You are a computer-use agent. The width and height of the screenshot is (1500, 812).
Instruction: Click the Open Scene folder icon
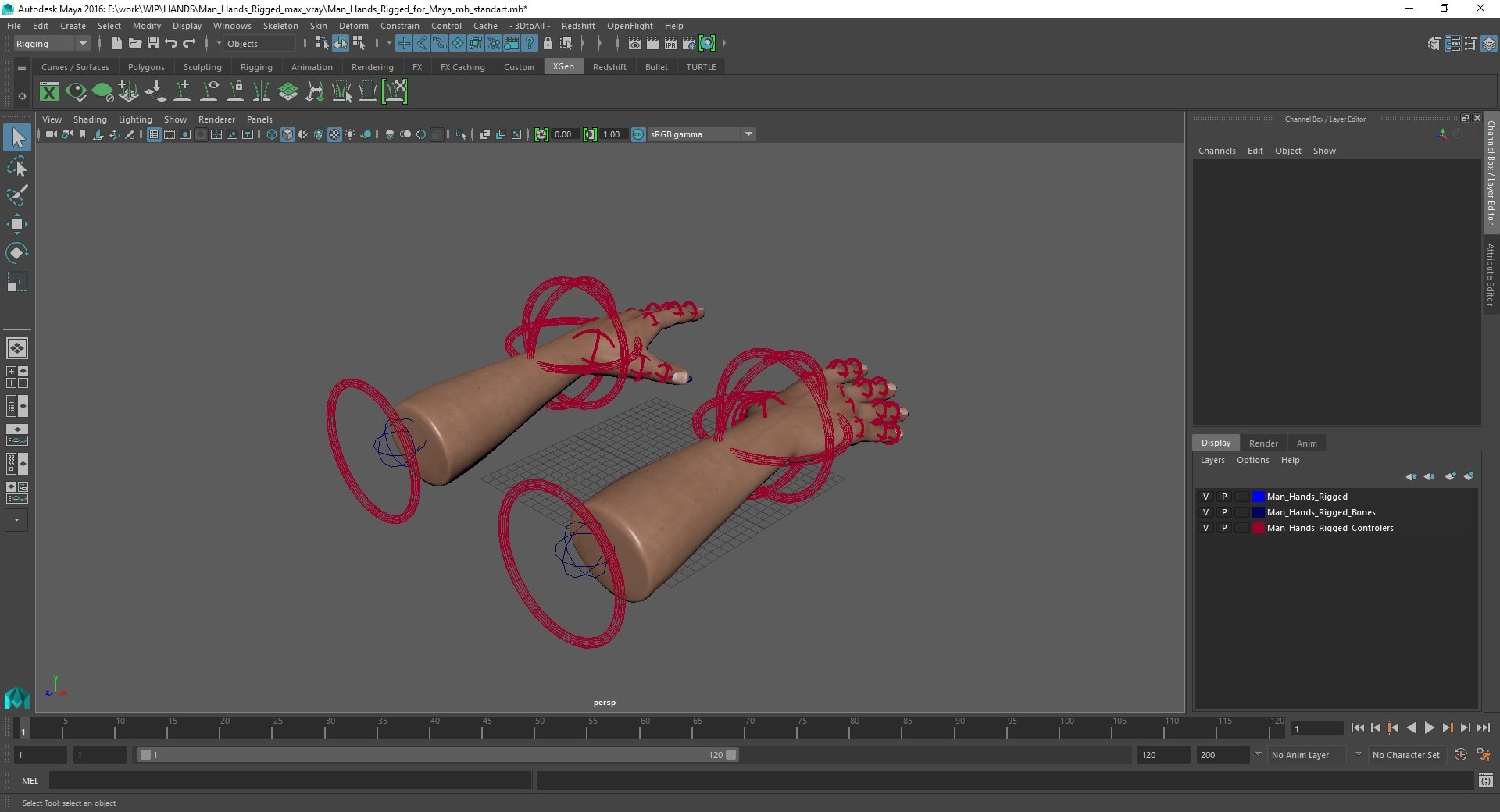[x=134, y=44]
